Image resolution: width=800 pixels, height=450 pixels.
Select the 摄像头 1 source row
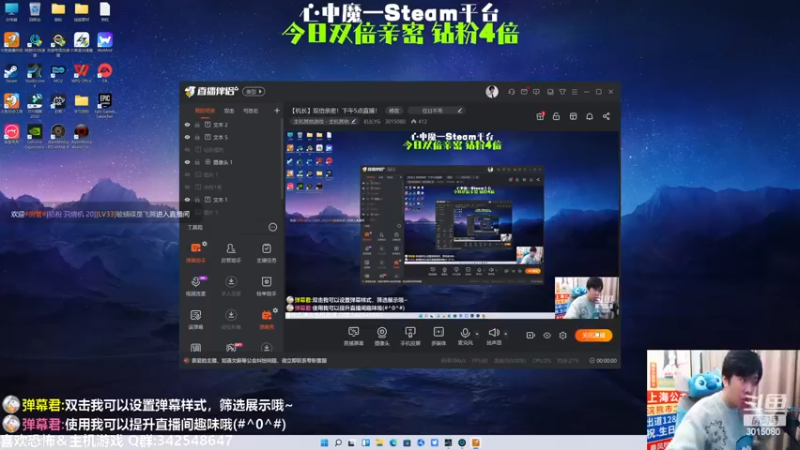pos(231,162)
